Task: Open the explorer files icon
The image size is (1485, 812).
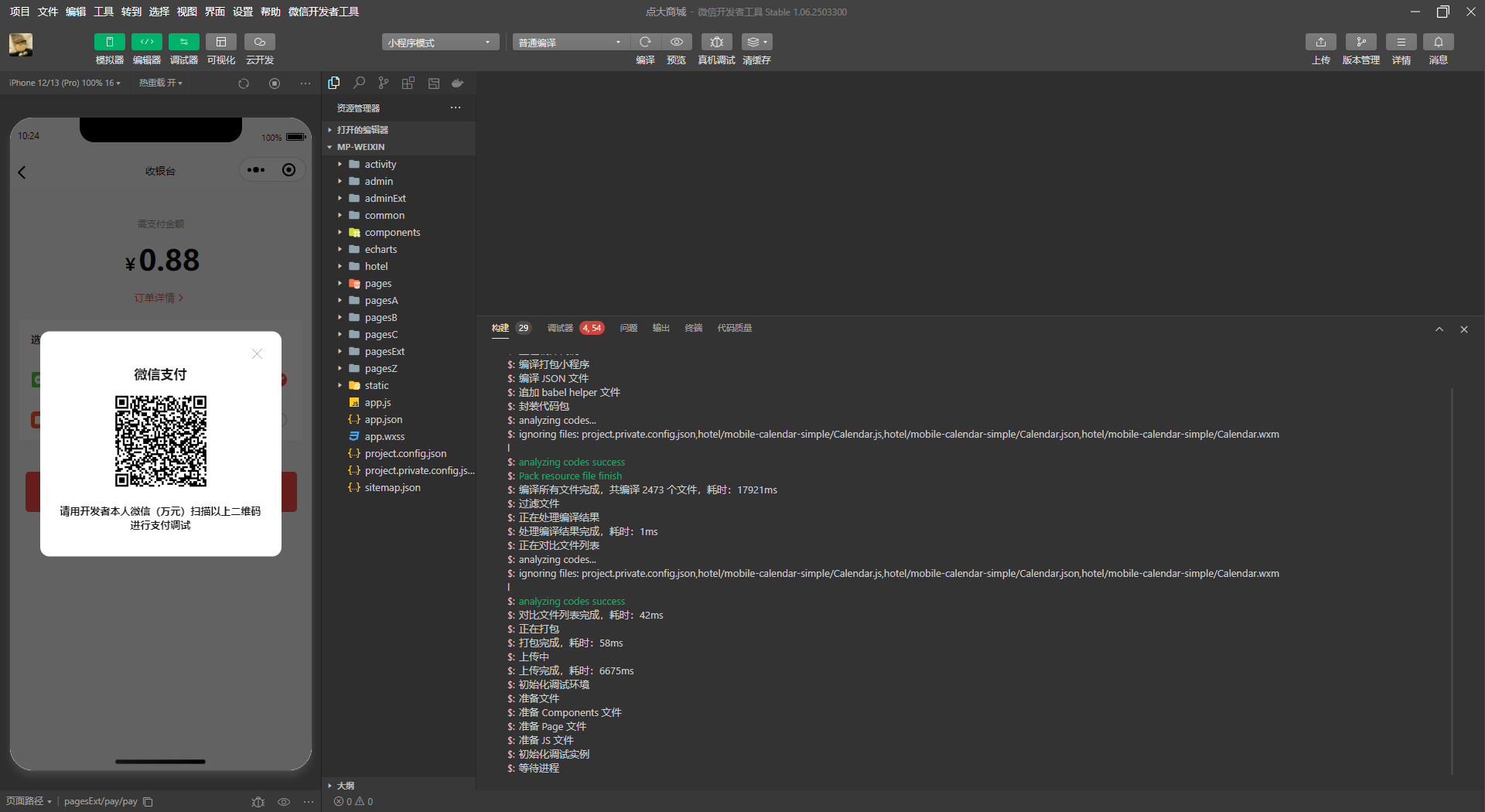Action: 334,83
